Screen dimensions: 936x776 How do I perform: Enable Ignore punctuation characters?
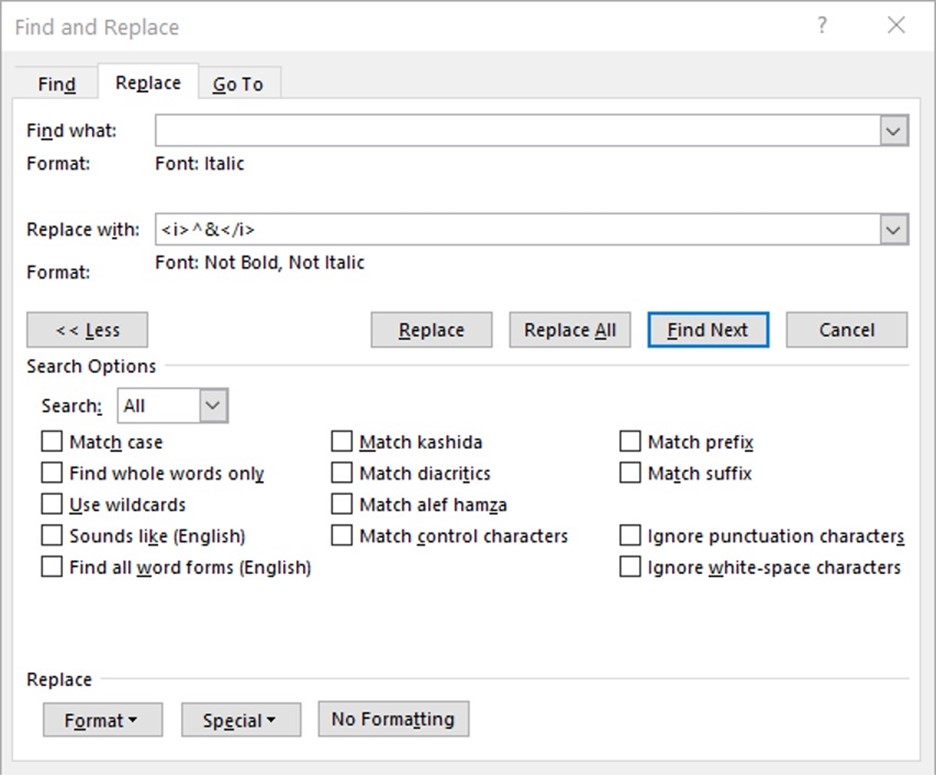(x=630, y=535)
